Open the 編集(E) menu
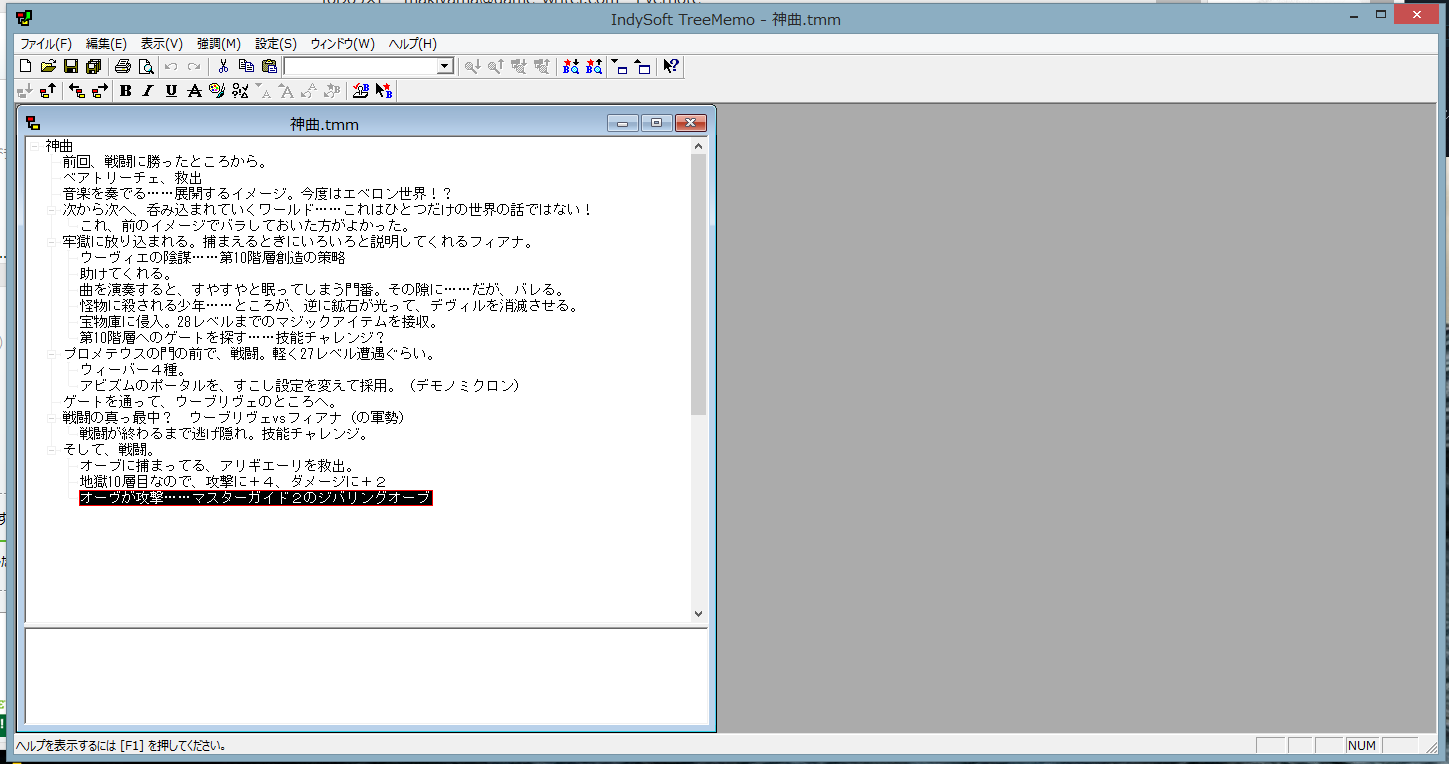The height and width of the screenshot is (764, 1449). click(x=106, y=44)
